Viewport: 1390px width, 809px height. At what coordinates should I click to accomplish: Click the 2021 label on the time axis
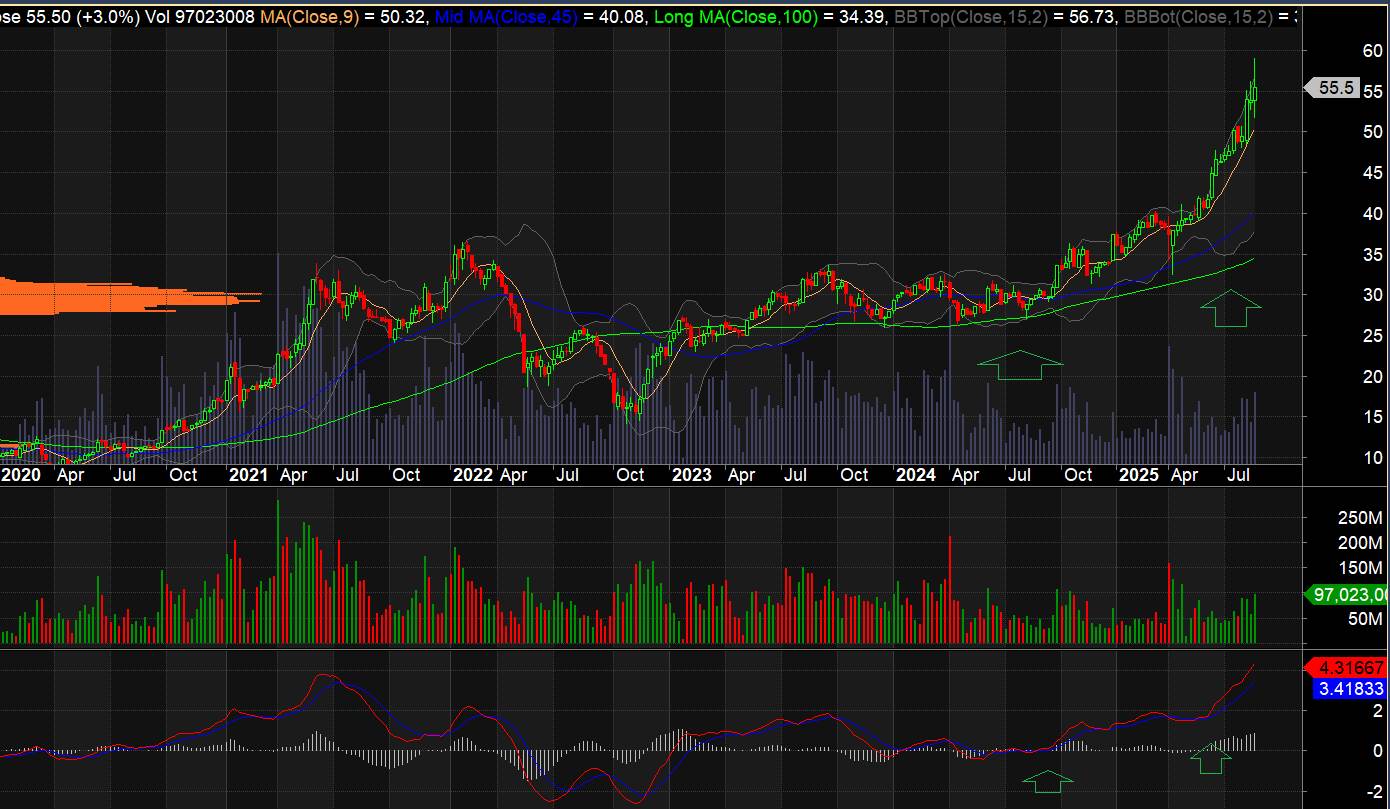pos(247,475)
